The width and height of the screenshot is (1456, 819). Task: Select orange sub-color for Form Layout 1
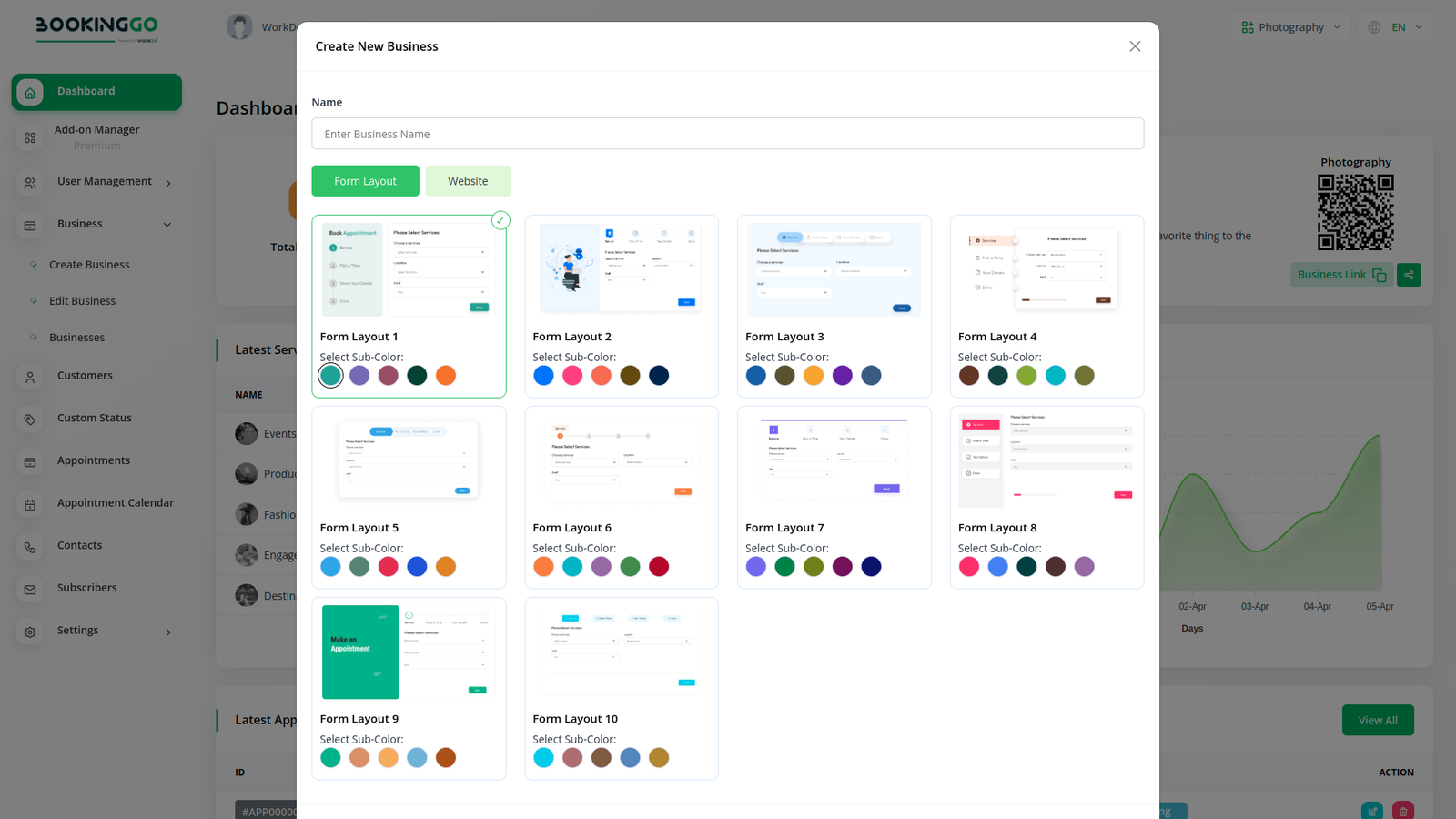click(x=446, y=376)
